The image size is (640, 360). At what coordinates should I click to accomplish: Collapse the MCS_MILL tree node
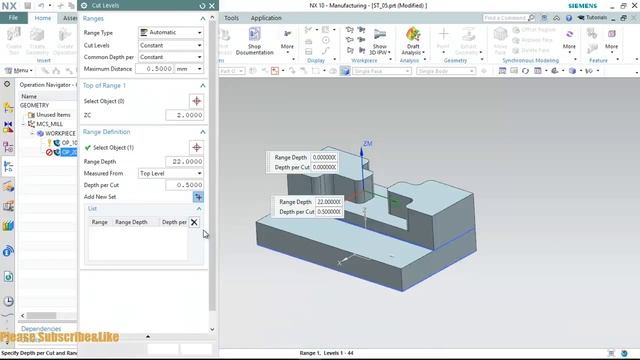click(24, 124)
